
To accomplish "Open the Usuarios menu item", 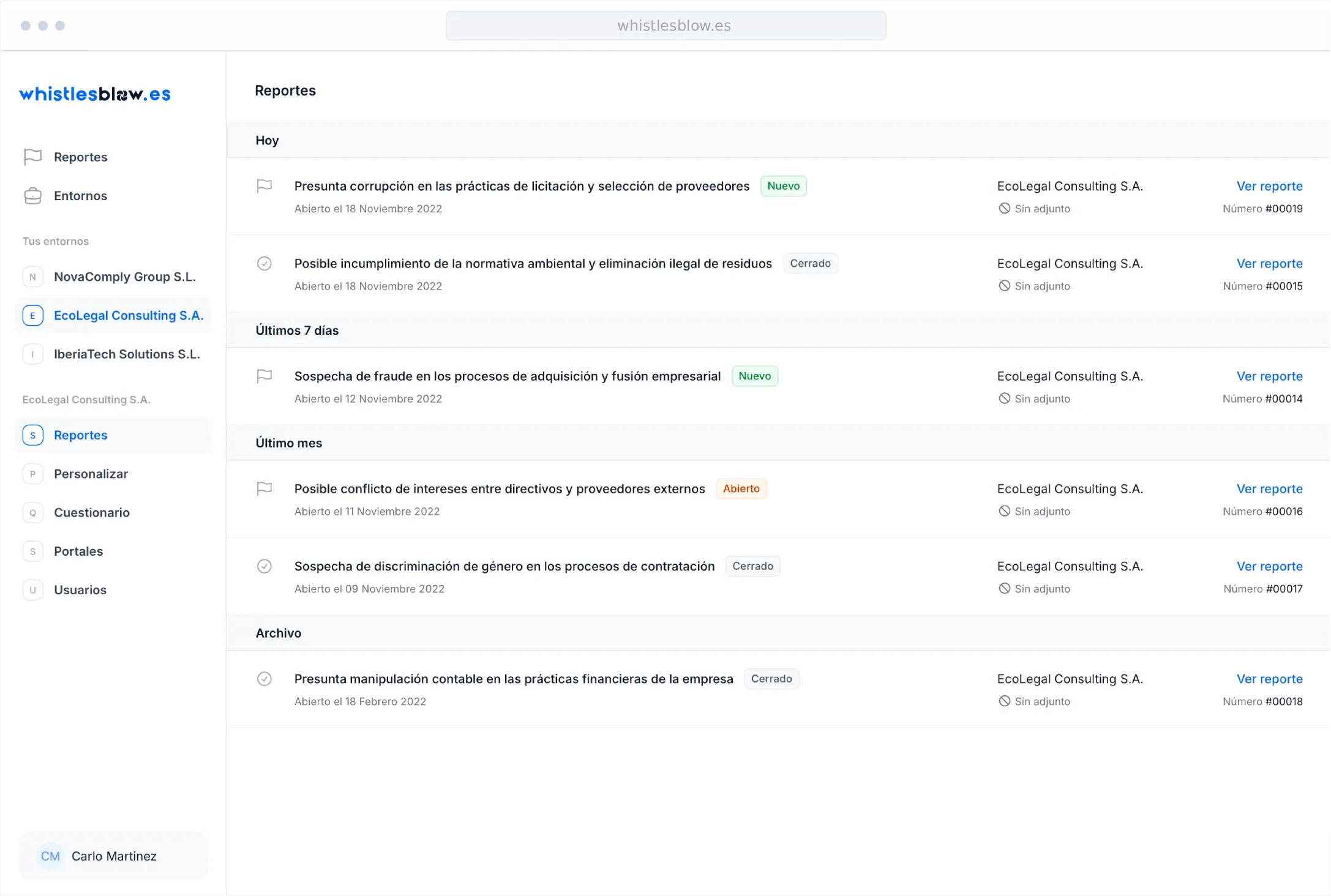I will pyautogui.click(x=80, y=590).
